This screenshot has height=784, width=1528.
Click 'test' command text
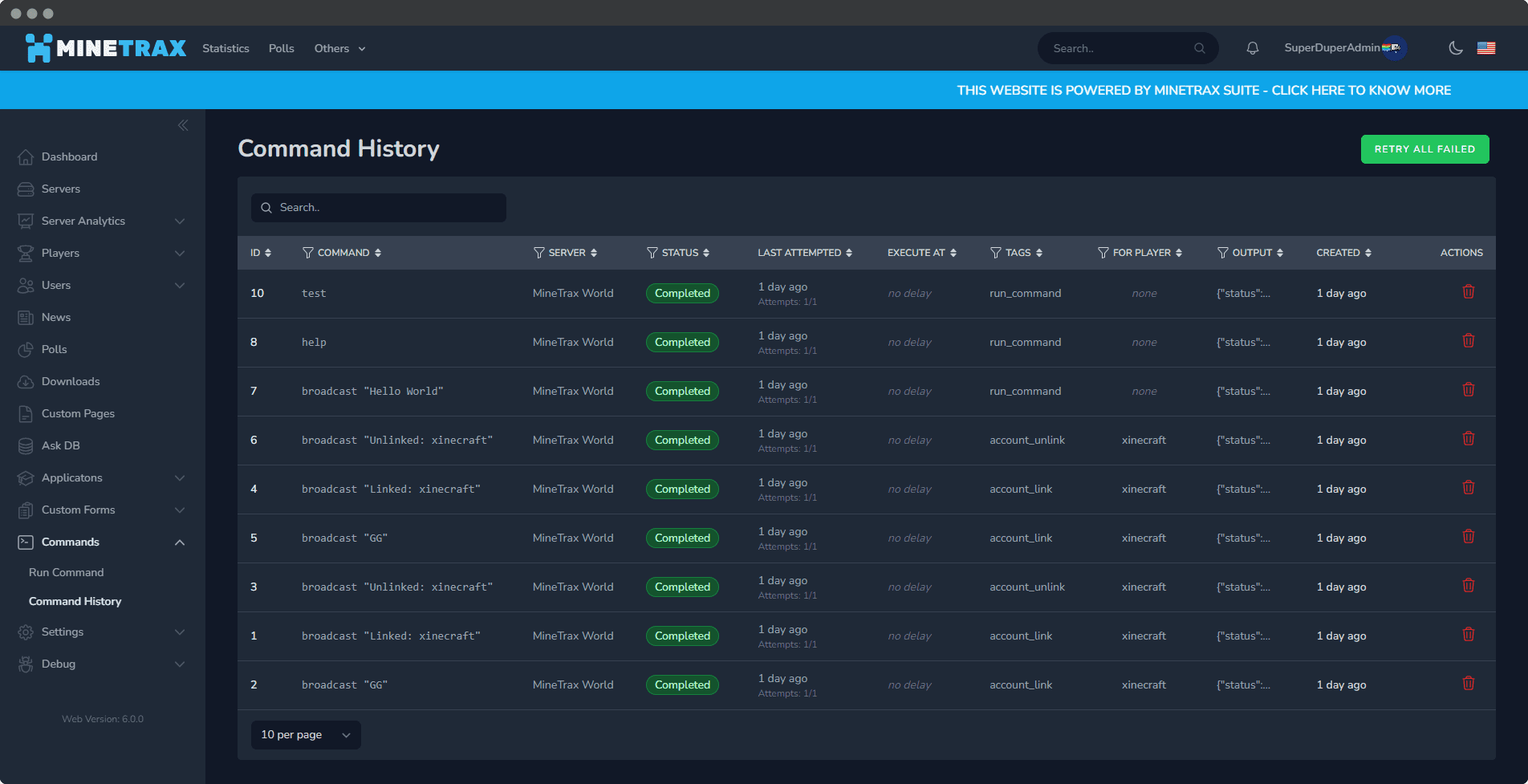click(314, 294)
